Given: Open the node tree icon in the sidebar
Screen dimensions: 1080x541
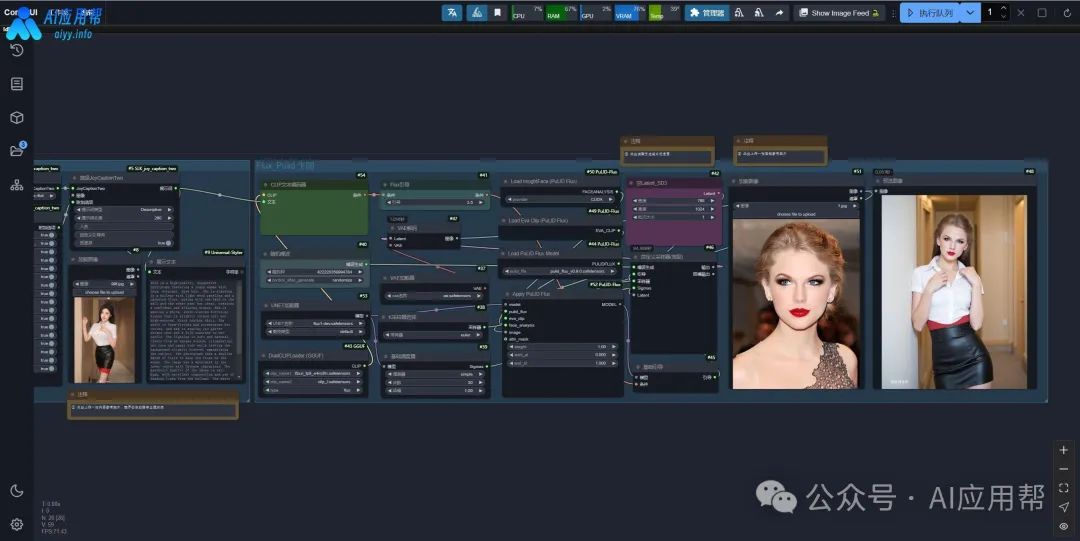Looking at the screenshot, I should tap(17, 185).
